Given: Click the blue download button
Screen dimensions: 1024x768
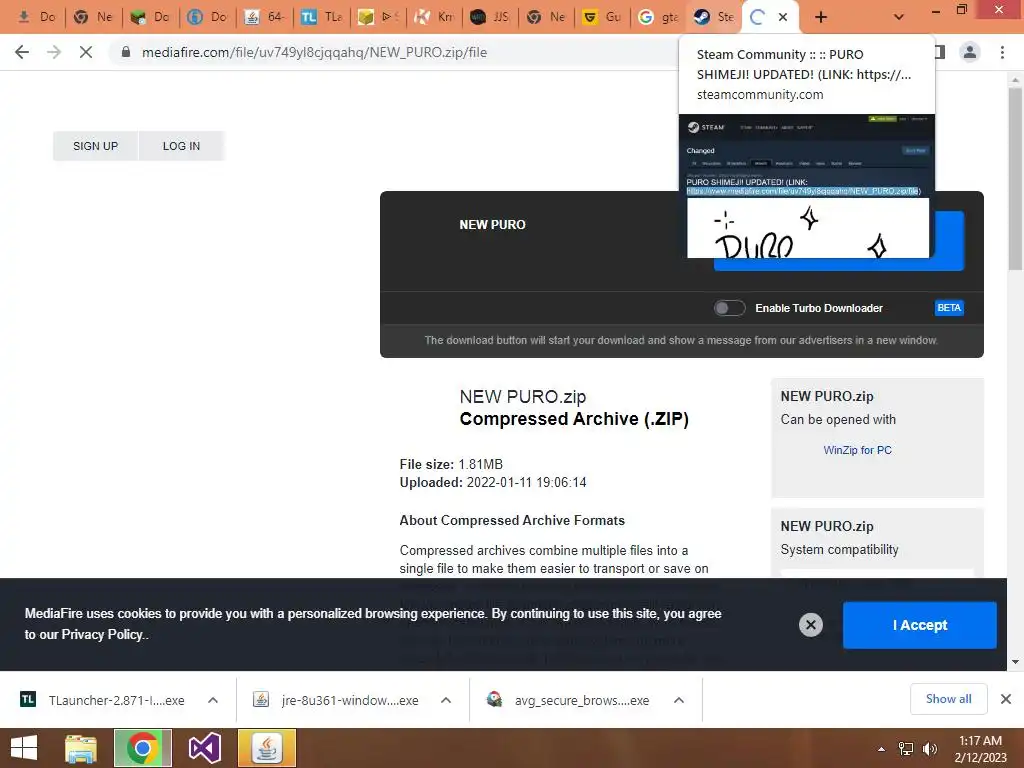Looking at the screenshot, I should click(948, 240).
